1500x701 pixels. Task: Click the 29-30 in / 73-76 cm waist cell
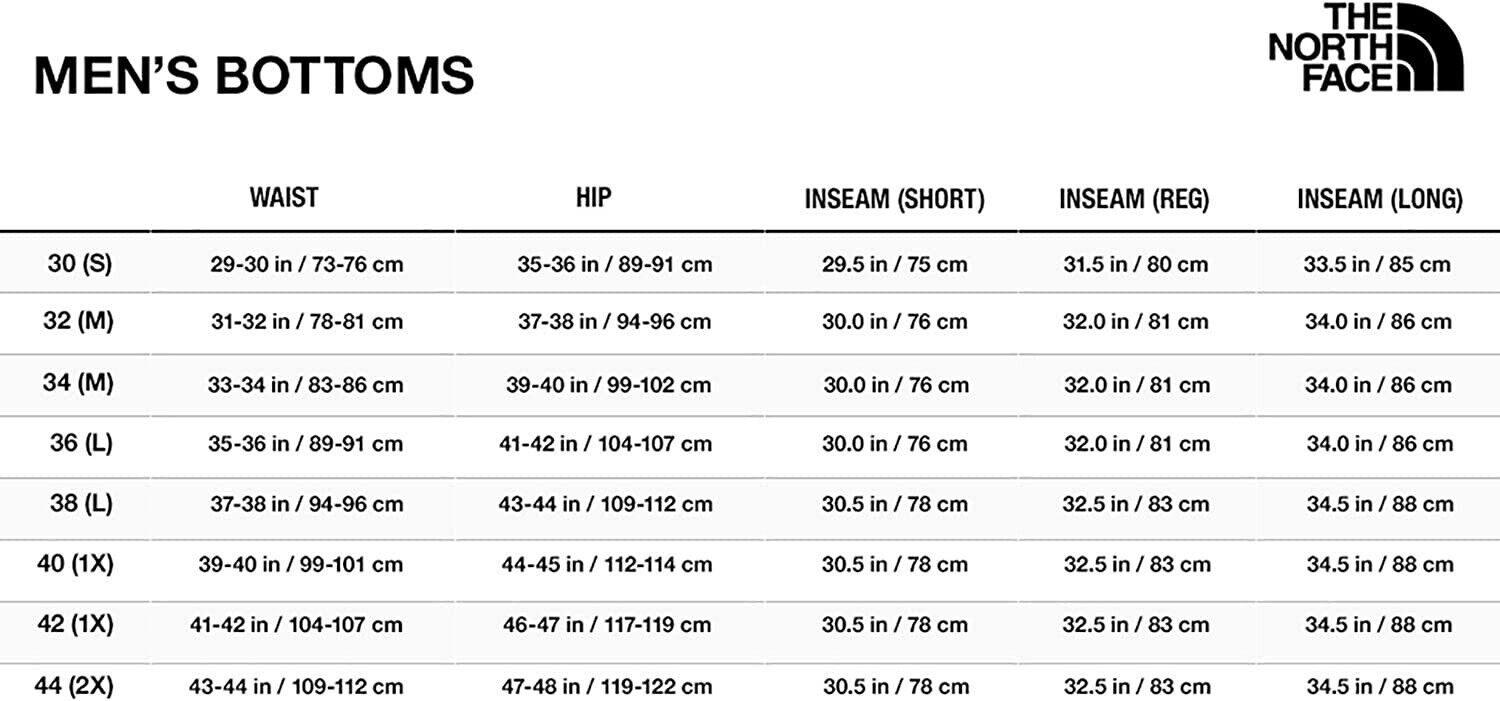[306, 265]
